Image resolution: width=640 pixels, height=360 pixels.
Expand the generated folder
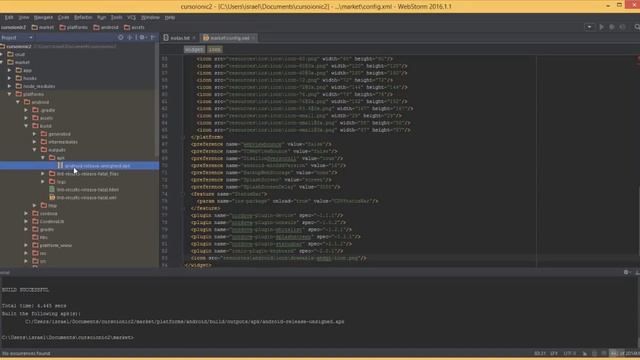click(x=35, y=134)
